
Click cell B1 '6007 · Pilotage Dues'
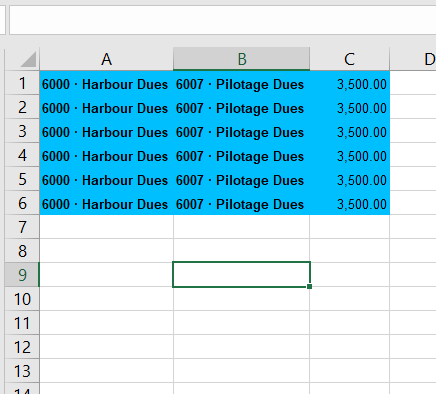tap(241, 83)
